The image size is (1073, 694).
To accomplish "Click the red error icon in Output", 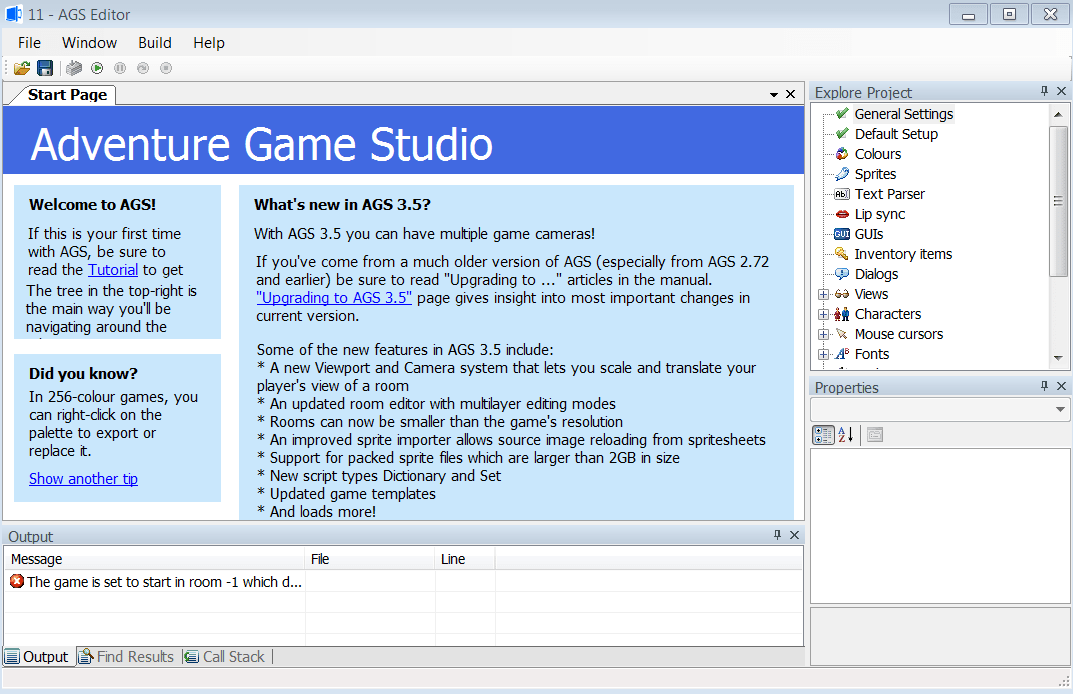I will tap(17, 581).
